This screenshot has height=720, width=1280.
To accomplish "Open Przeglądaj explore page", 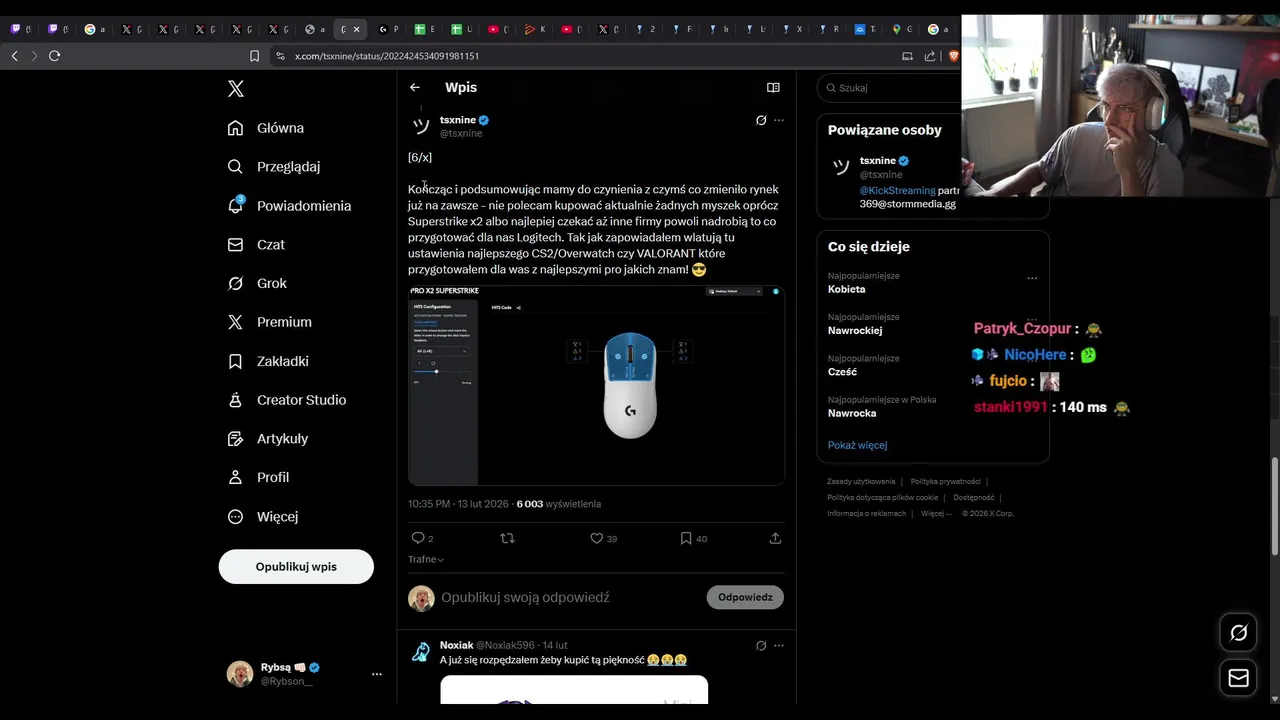I will click(x=274, y=167).
